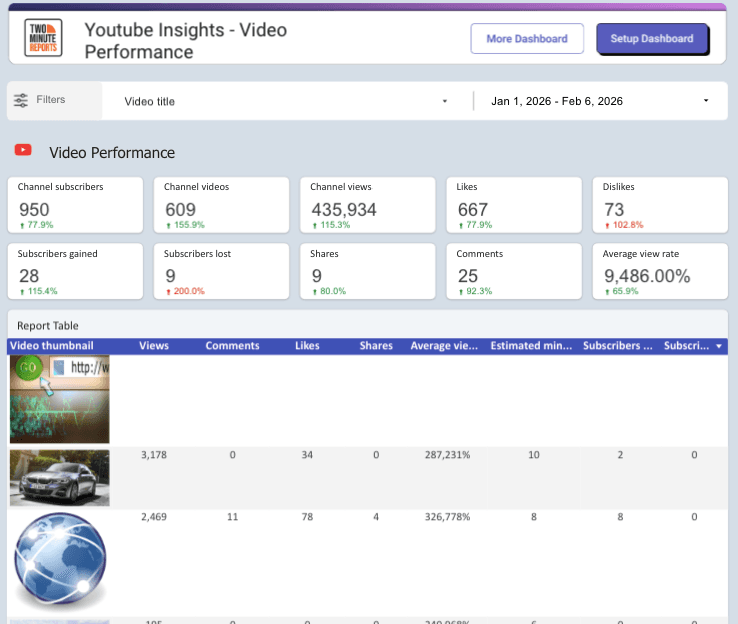Click the Shares 9 scorecard
738x624 pixels.
pos(368,272)
